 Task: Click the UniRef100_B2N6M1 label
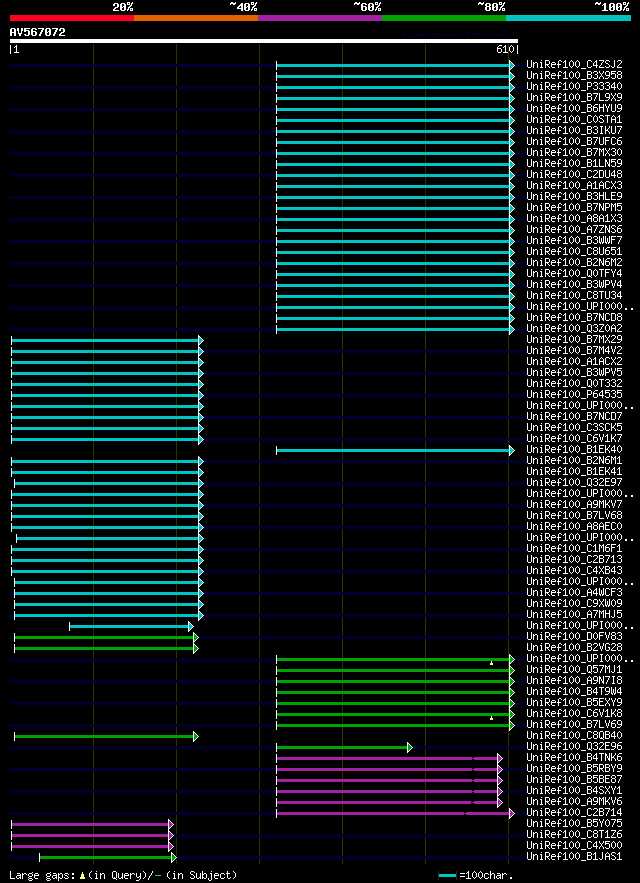[574, 461]
